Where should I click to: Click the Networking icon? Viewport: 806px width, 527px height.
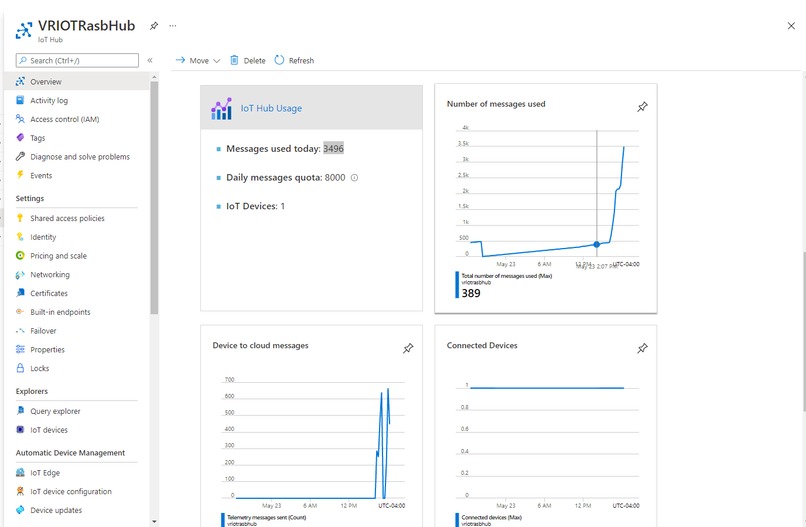coord(20,275)
